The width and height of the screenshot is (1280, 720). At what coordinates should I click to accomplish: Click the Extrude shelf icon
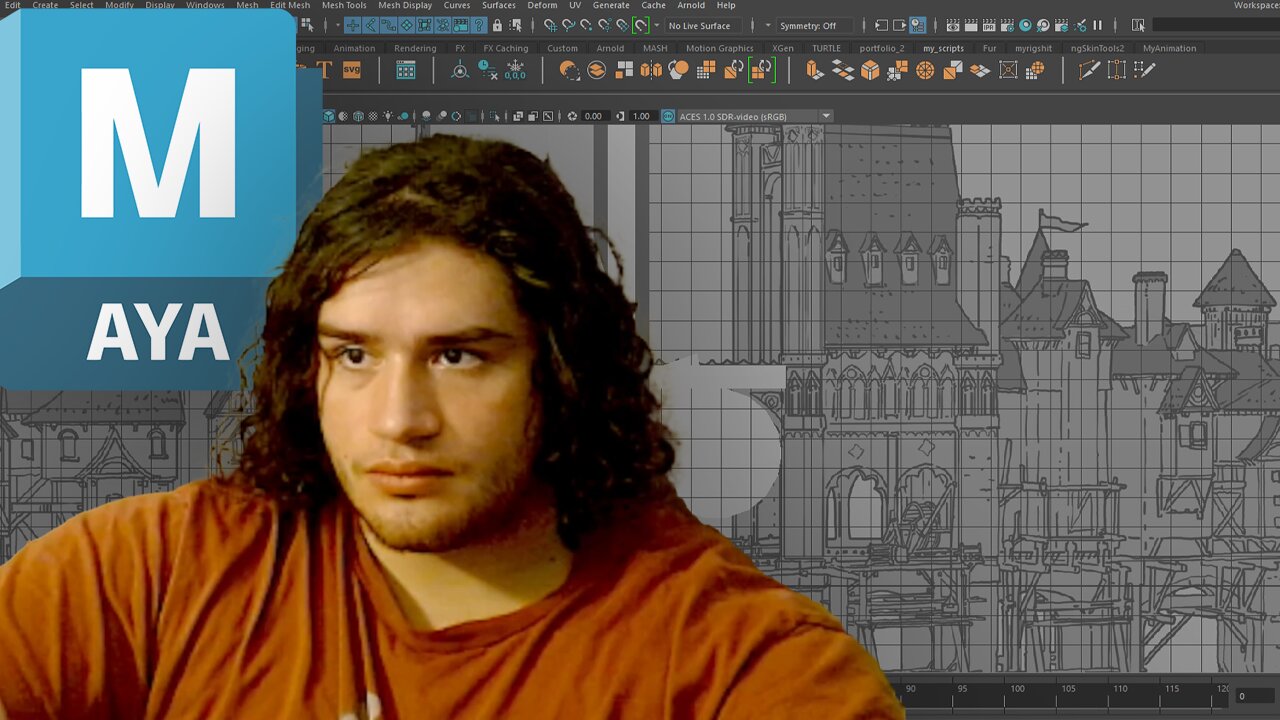click(815, 70)
